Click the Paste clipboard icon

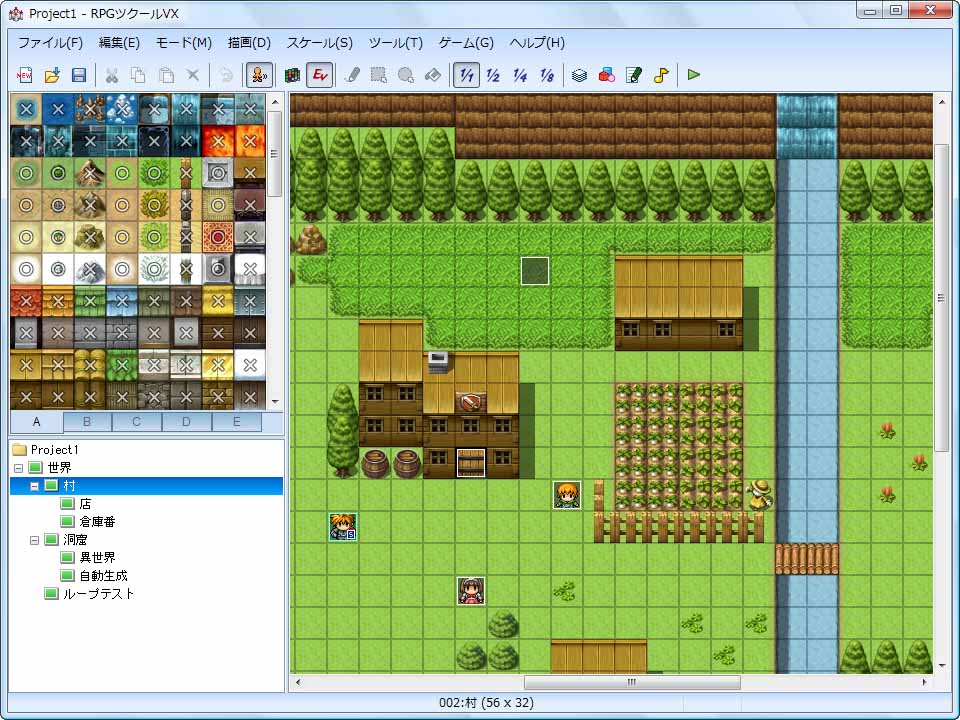[x=166, y=75]
